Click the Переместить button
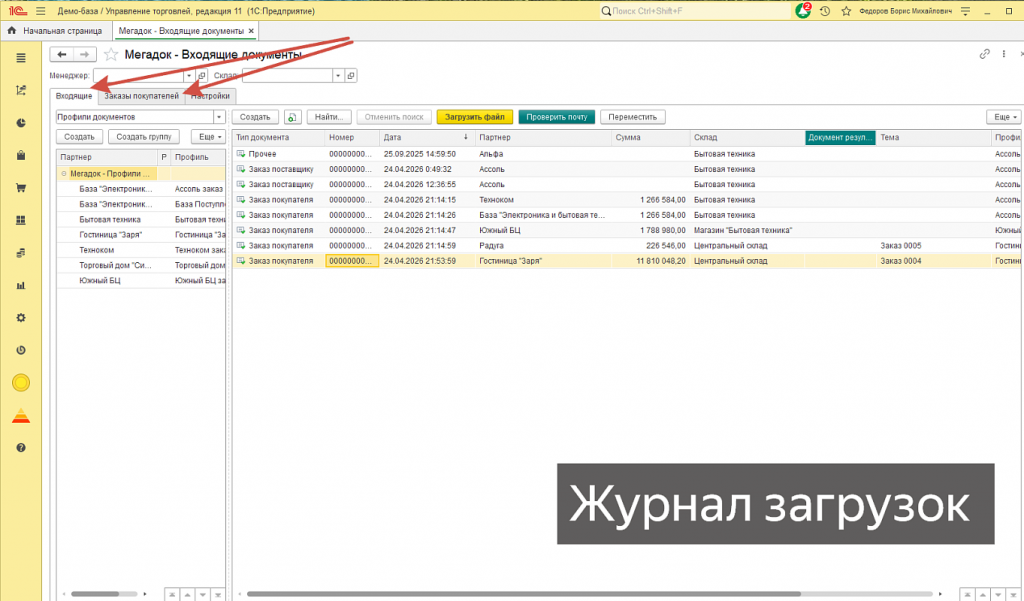 633,117
